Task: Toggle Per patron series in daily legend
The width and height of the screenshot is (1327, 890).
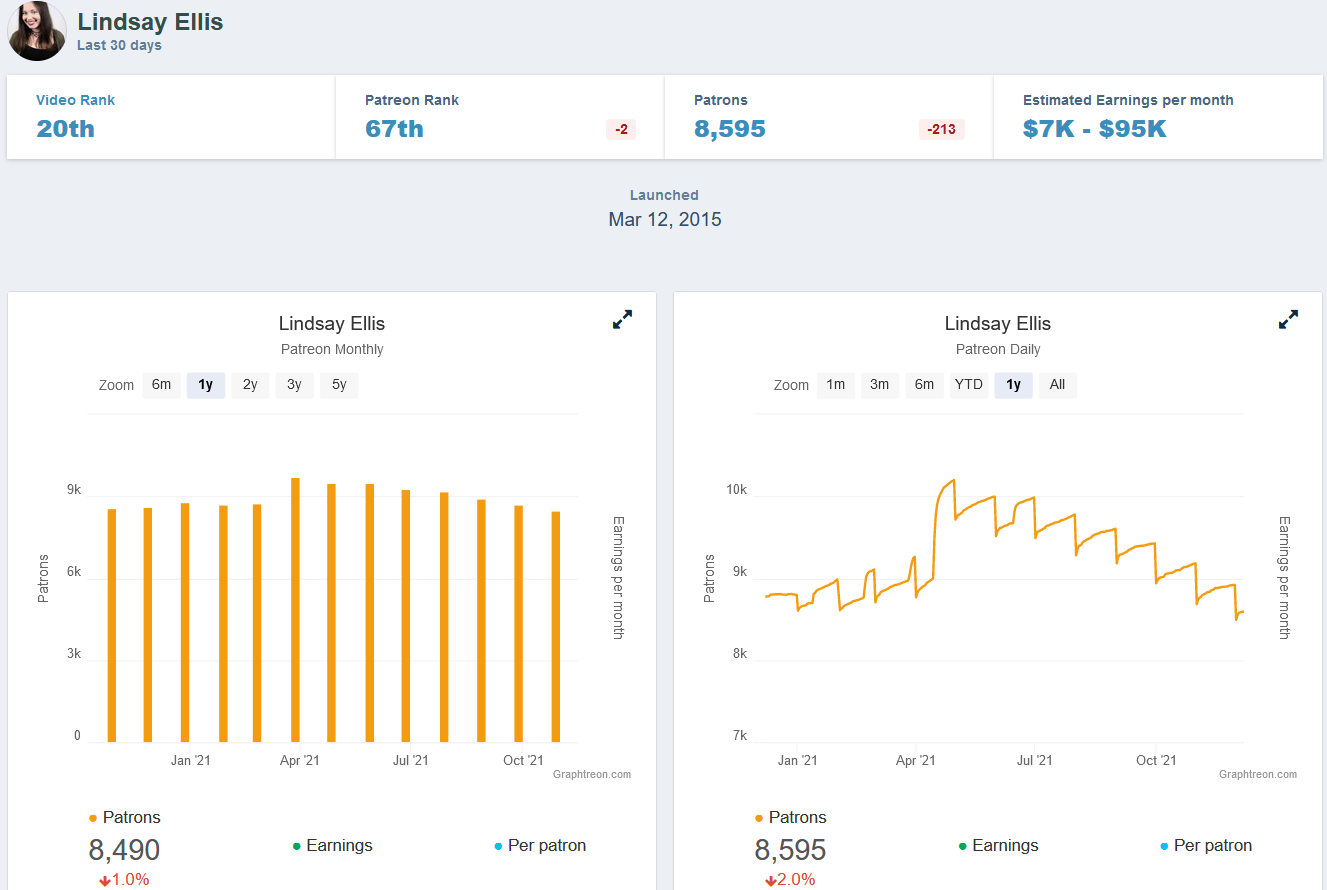Action: coord(1206,846)
